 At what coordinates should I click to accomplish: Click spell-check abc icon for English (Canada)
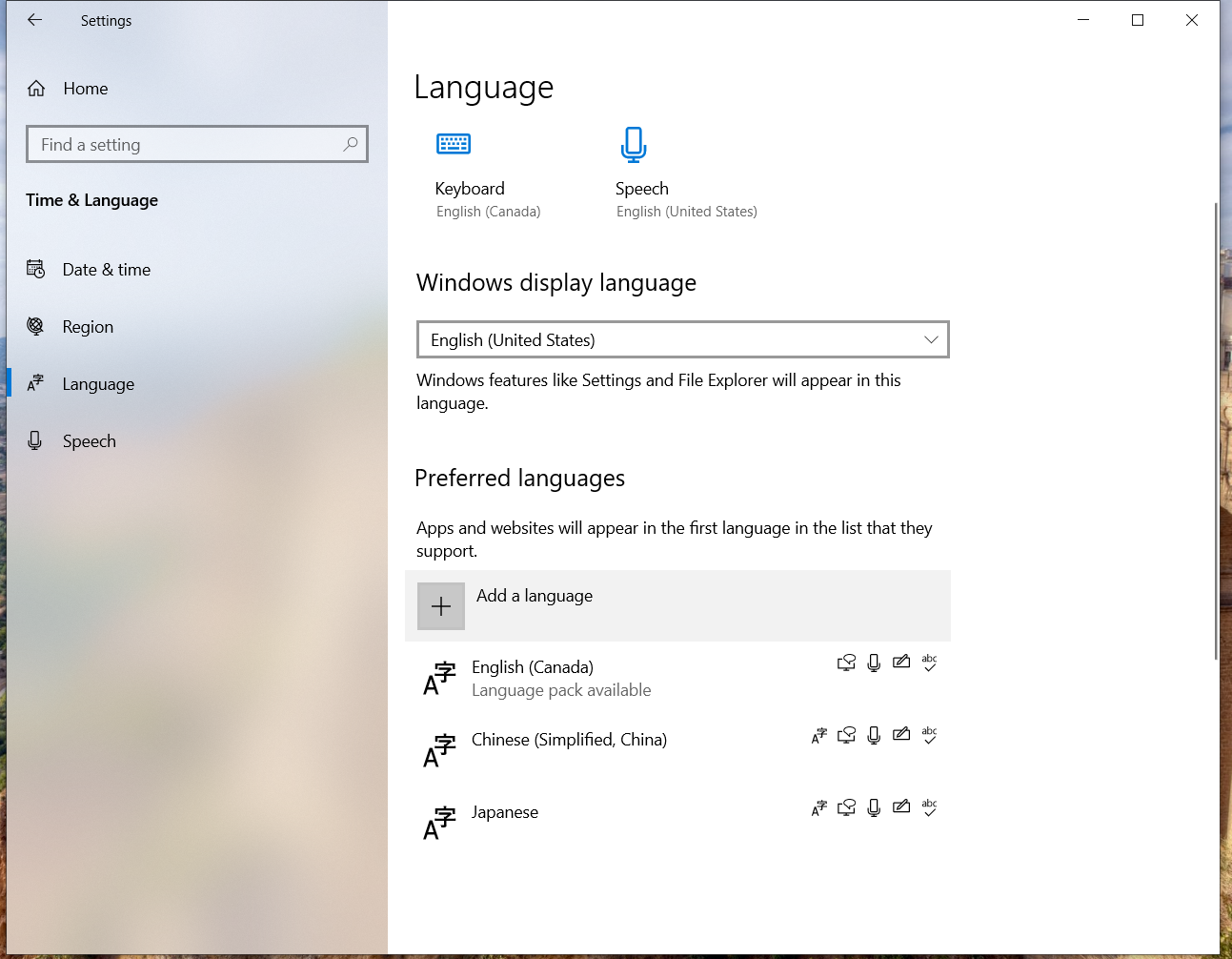click(x=929, y=663)
